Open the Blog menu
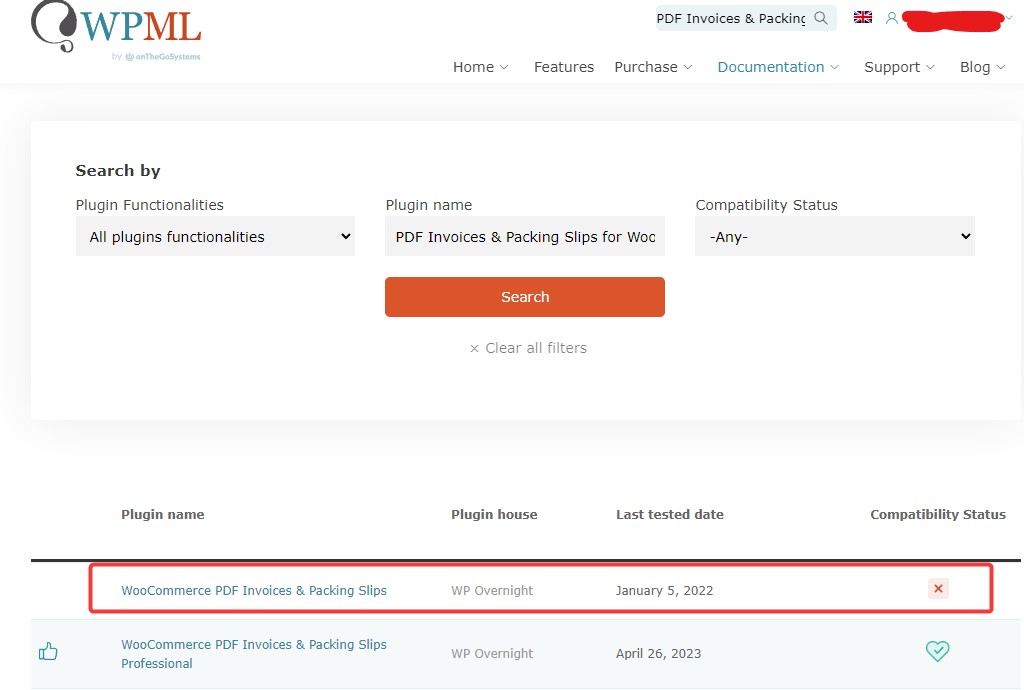Screen dimensions: 1024x690 point(982,67)
